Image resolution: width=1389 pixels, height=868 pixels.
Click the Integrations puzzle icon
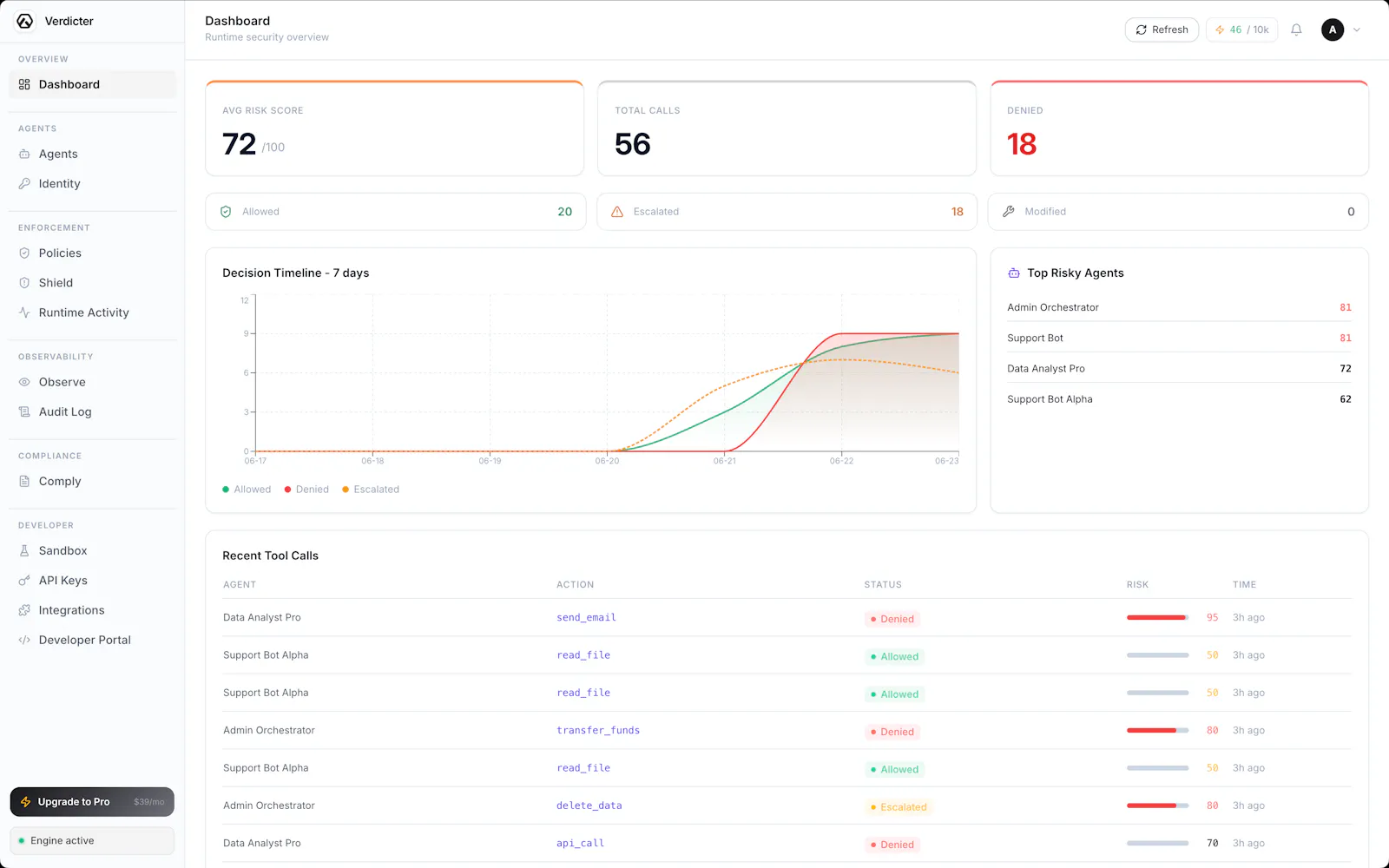tap(24, 610)
